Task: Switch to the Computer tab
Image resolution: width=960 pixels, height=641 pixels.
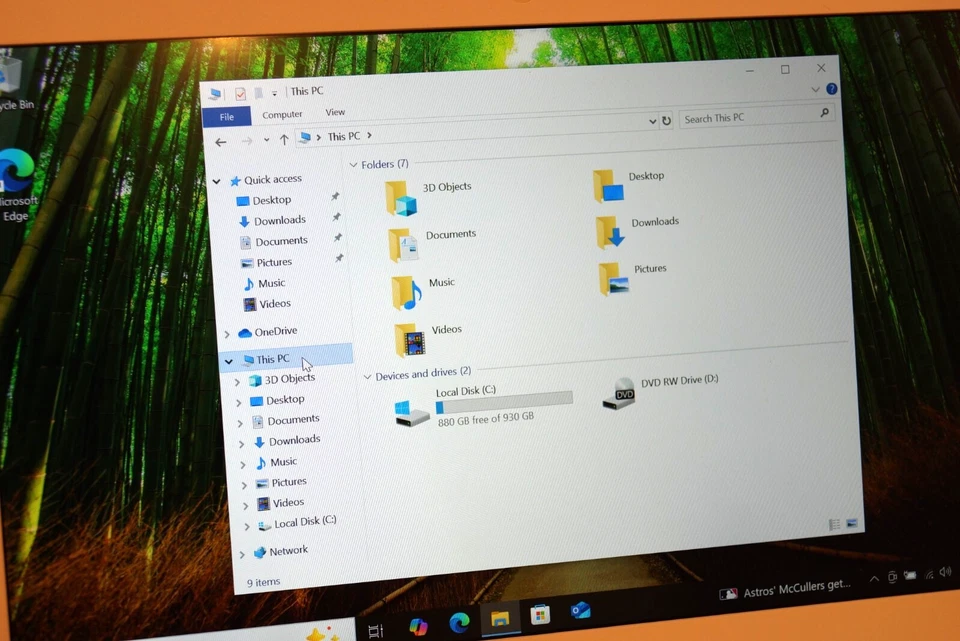Action: pos(282,113)
